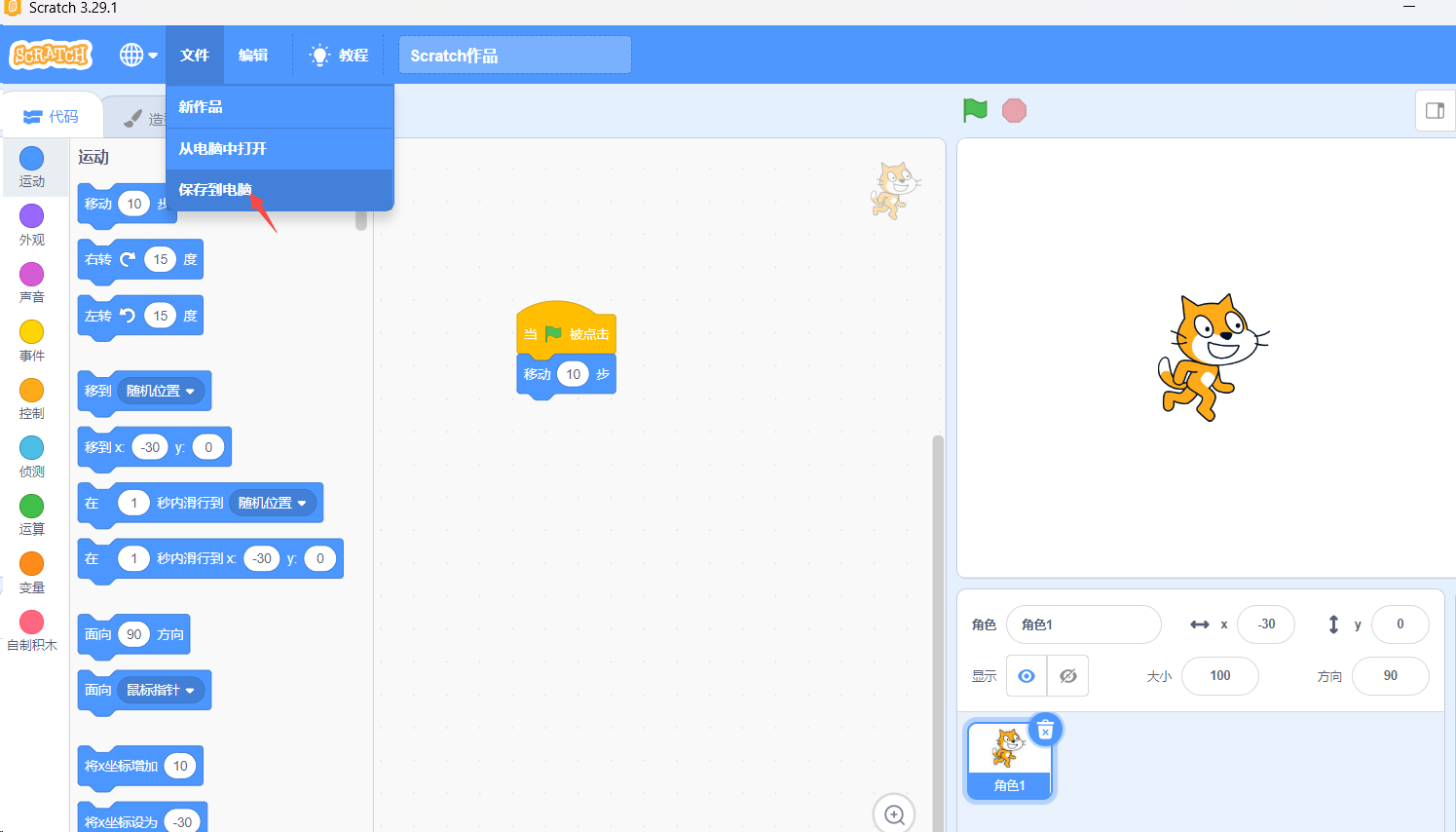The image size is (1456, 832).
Task: Select the yellow 事件 block category
Action: point(32,342)
